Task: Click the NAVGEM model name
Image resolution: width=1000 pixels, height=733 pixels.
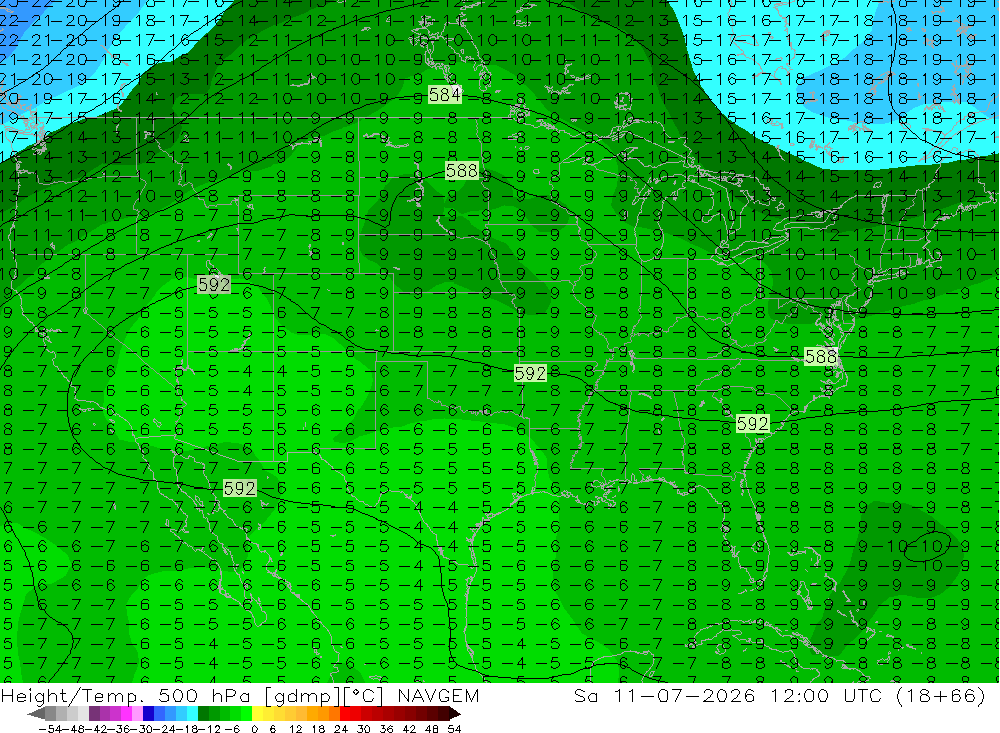Action: 439,695
